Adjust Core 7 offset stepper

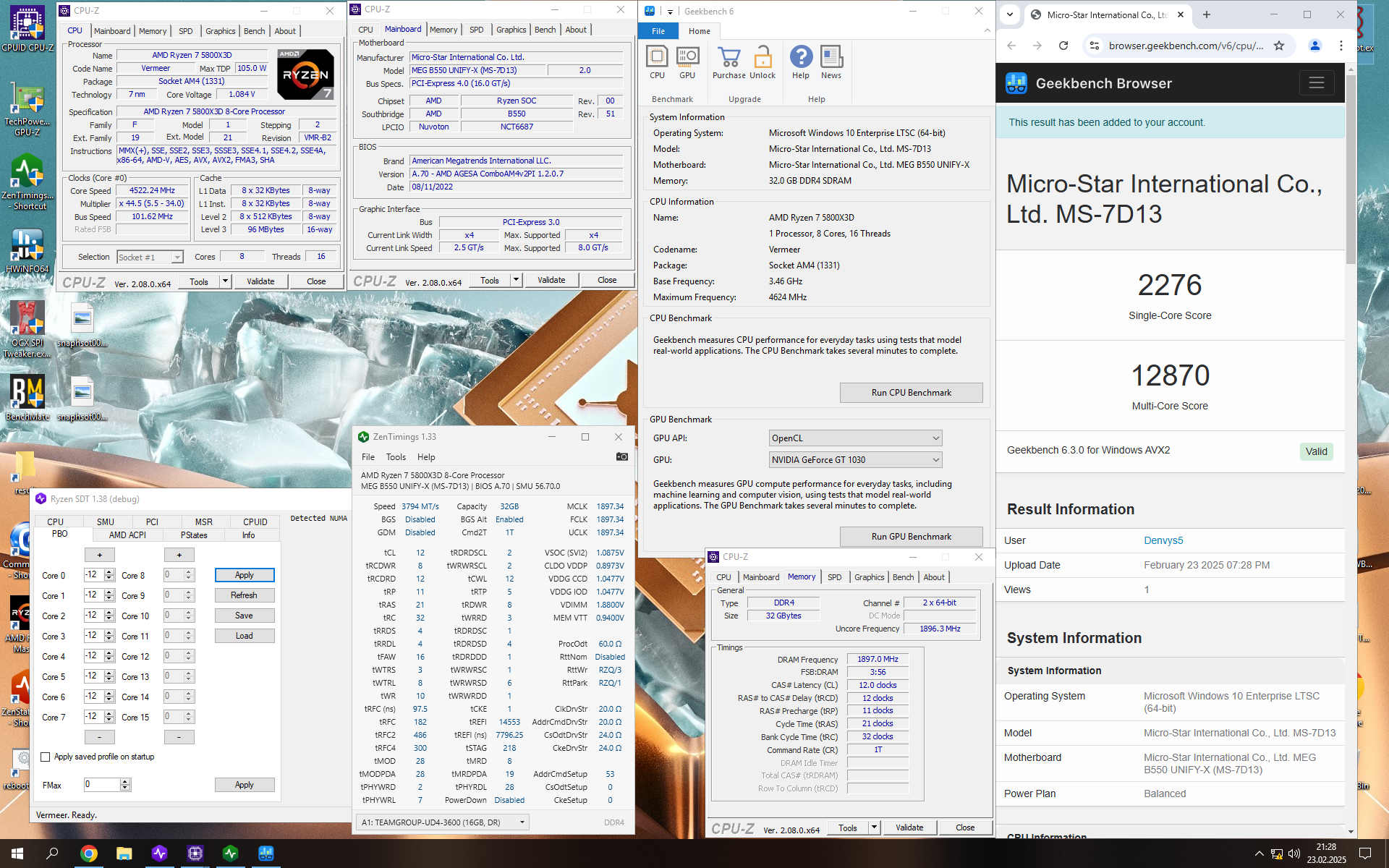[x=109, y=717]
